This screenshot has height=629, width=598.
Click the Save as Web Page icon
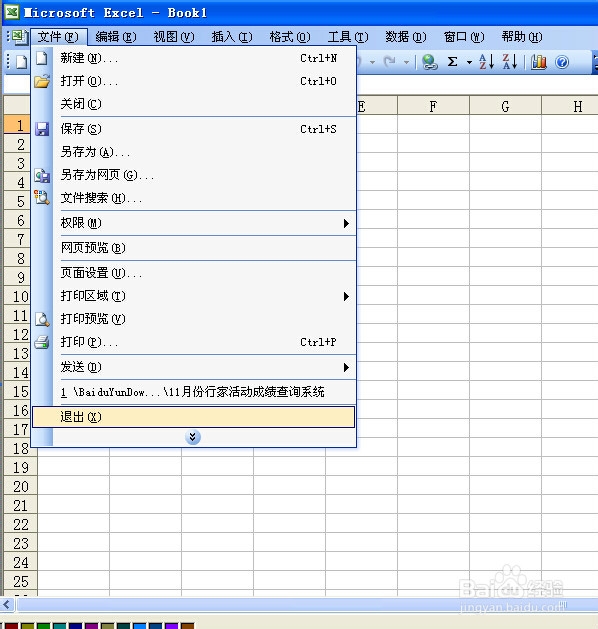tap(42, 176)
